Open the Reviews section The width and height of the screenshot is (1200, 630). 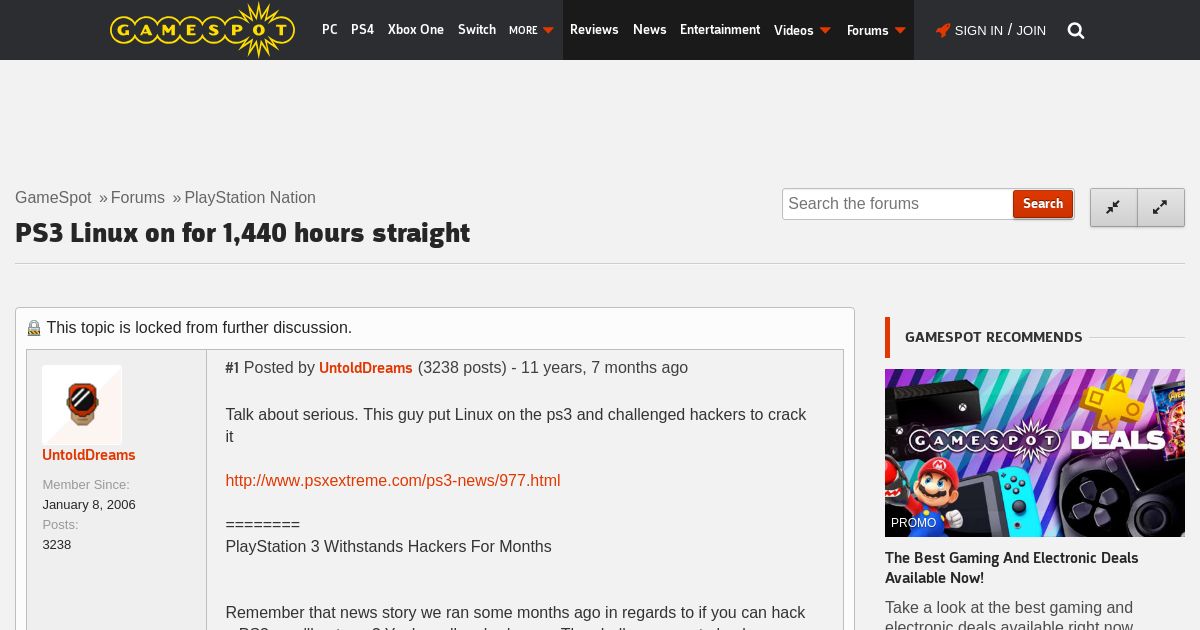point(594,30)
